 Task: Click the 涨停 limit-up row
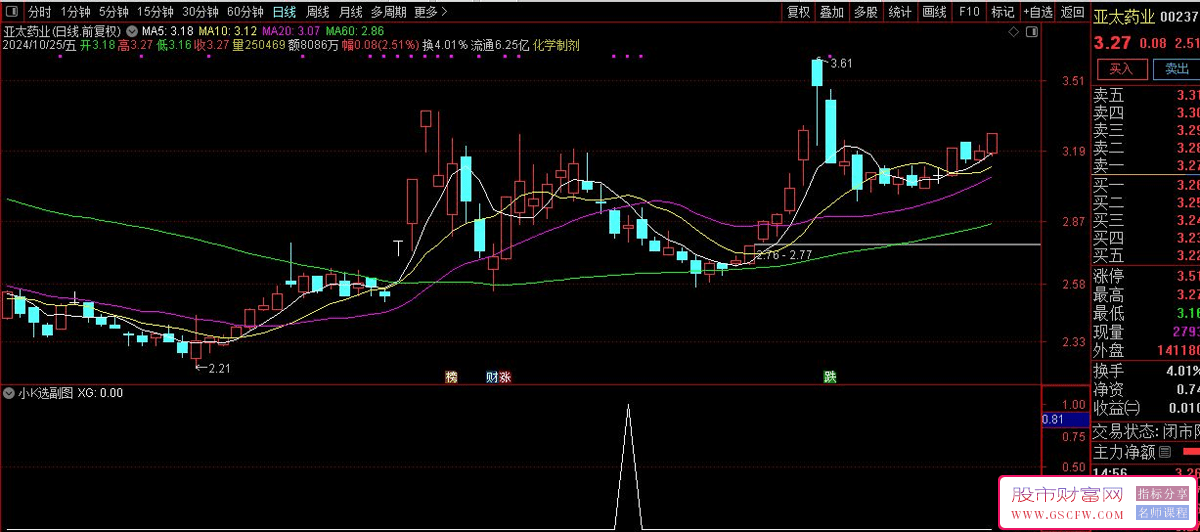click(1146, 277)
